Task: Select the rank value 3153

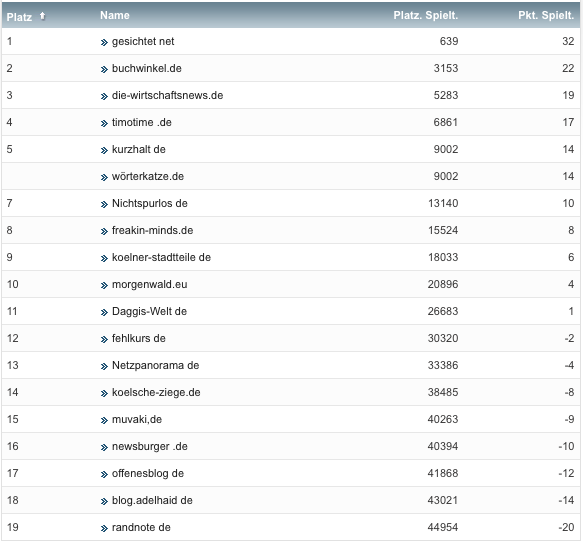Action: coord(446,68)
